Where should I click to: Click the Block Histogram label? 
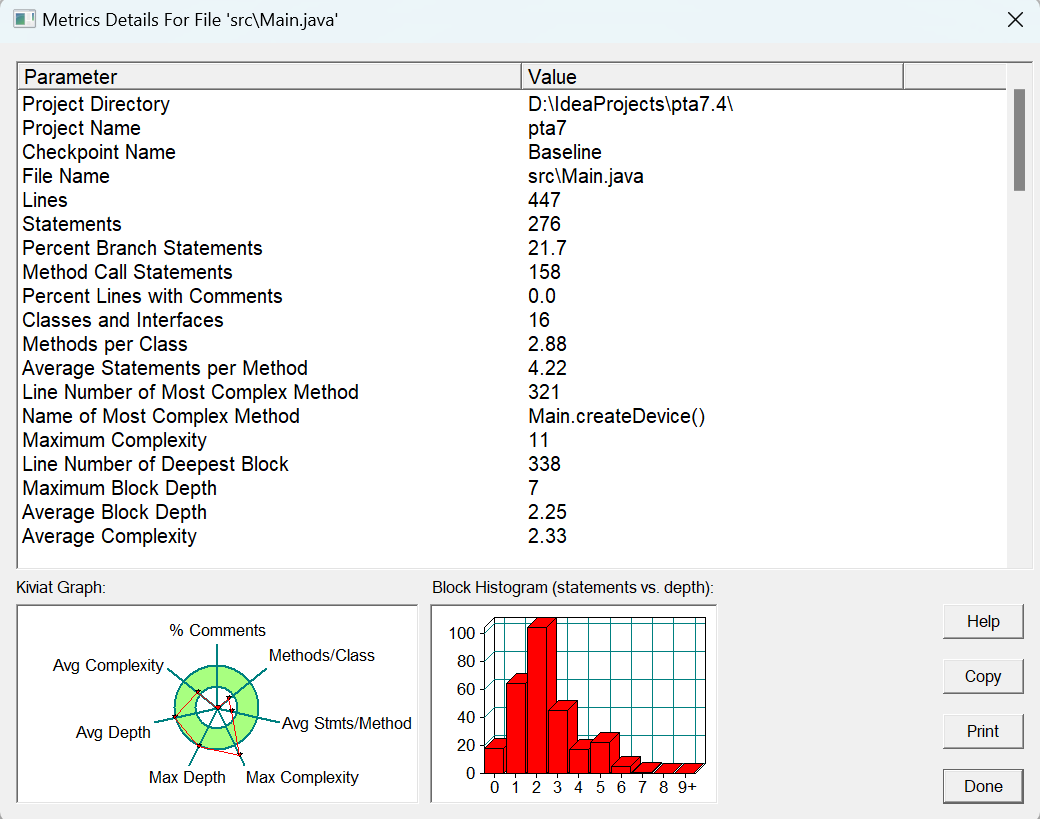click(572, 588)
